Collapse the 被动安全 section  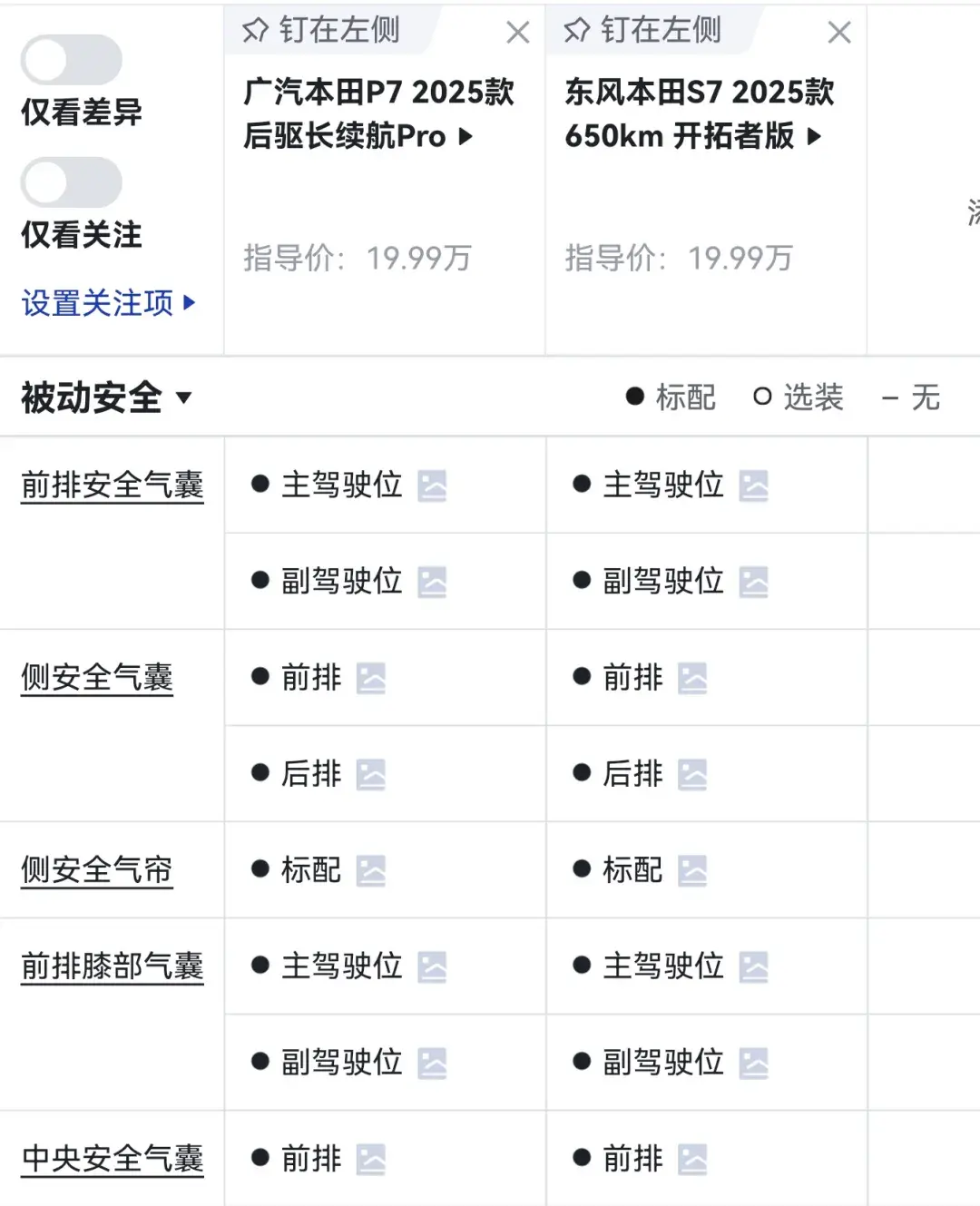coord(106,397)
